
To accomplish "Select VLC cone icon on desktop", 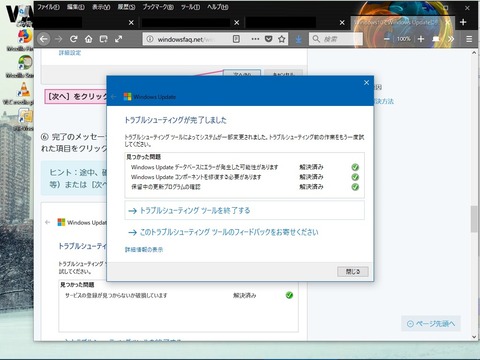I will [24, 89].
